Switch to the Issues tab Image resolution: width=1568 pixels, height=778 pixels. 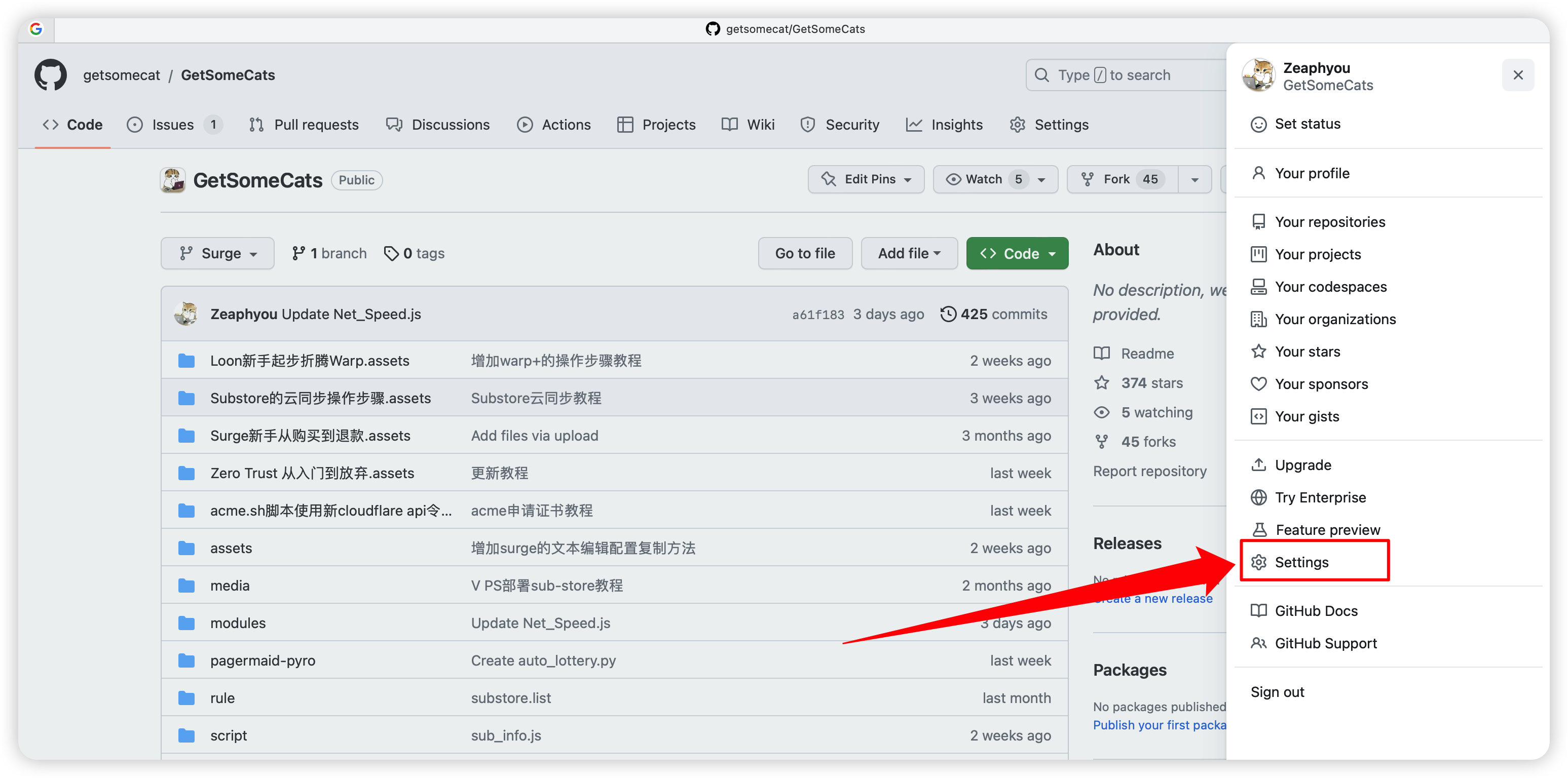point(173,125)
